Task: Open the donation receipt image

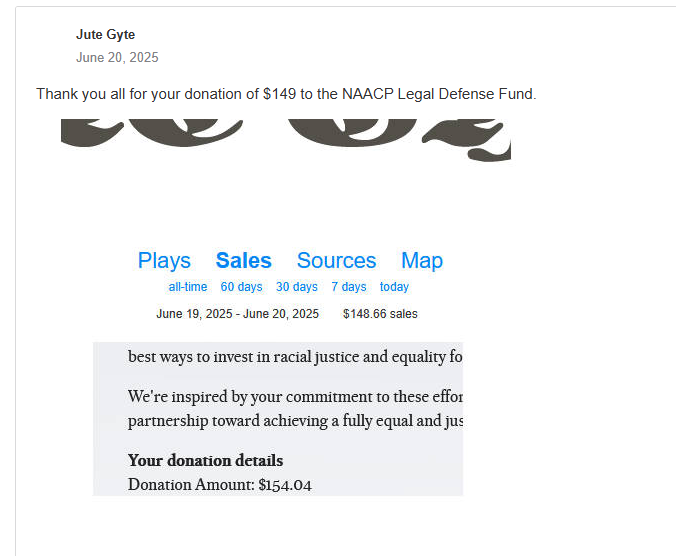Action: [278, 419]
